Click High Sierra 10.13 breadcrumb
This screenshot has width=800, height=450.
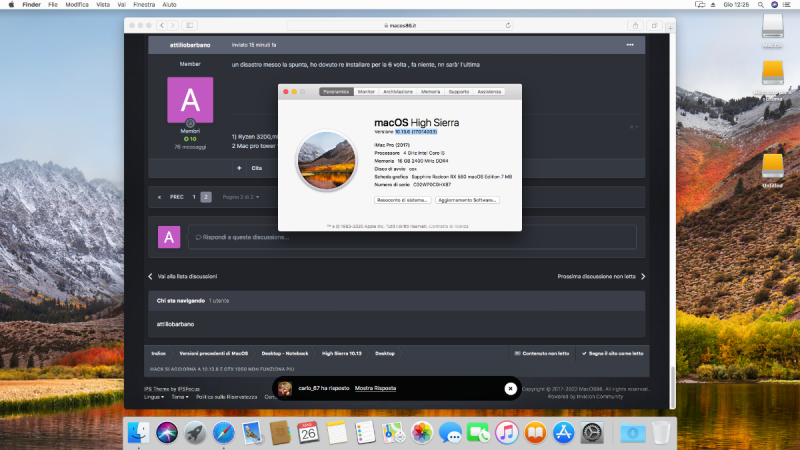pyautogui.click(x=341, y=353)
